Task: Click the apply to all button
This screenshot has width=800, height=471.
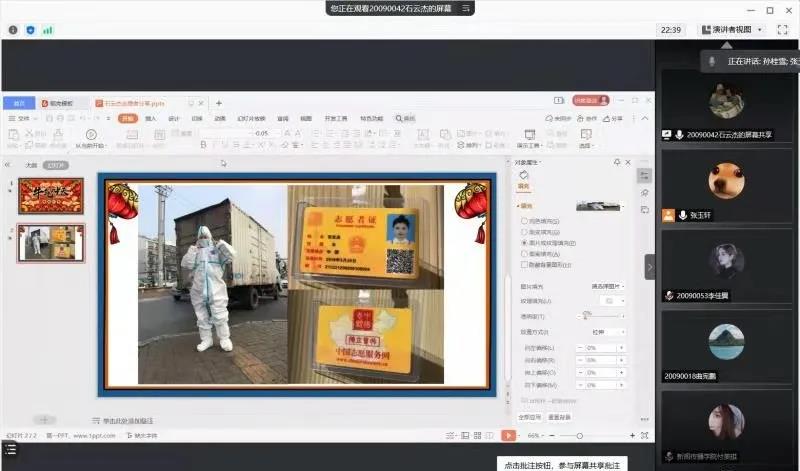Action: tap(529, 416)
